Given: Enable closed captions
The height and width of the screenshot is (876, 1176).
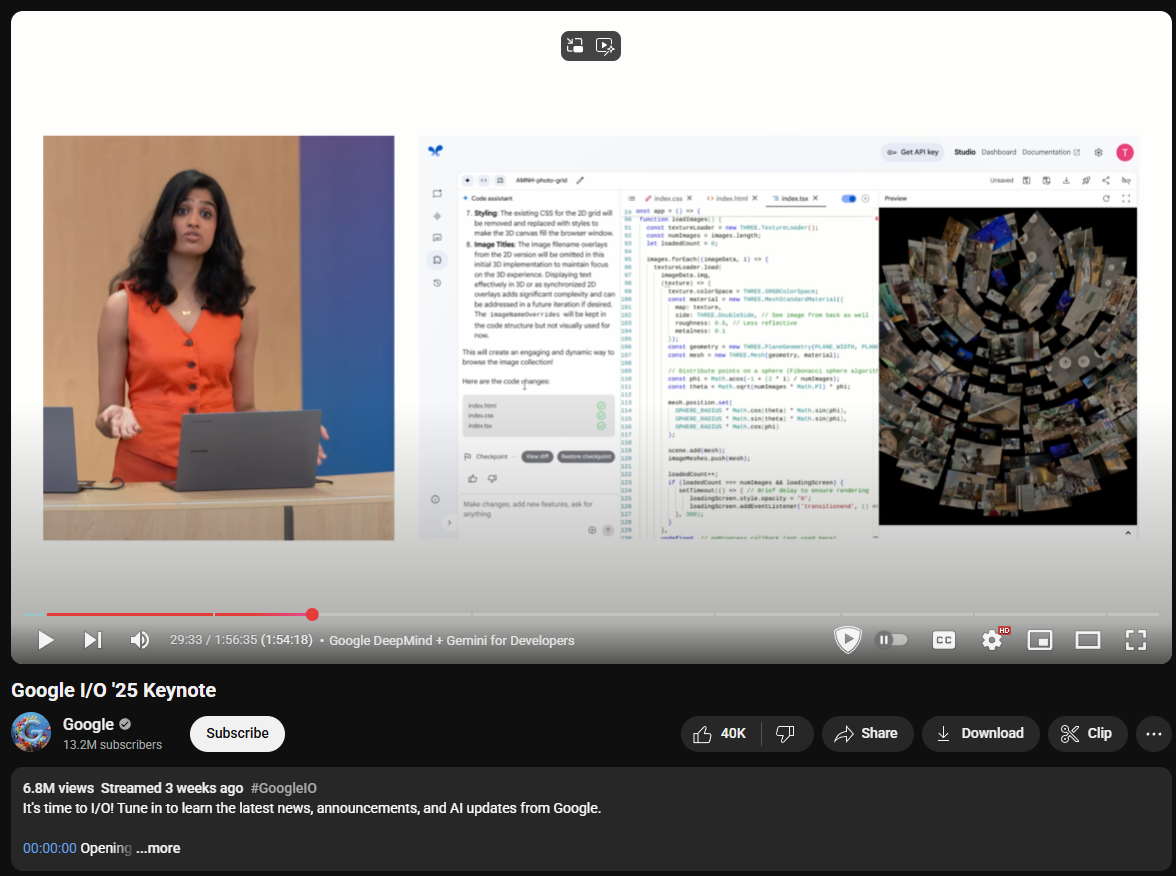Looking at the screenshot, I should pyautogui.click(x=944, y=640).
